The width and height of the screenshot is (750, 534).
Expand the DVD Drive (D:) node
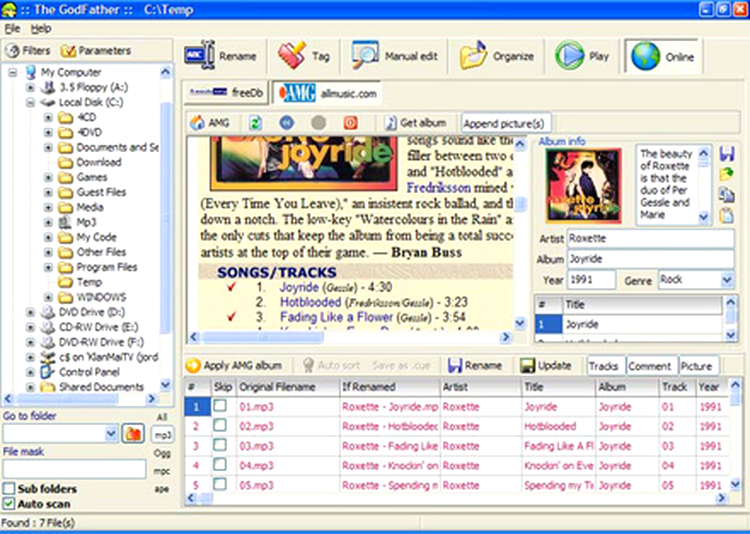31,312
